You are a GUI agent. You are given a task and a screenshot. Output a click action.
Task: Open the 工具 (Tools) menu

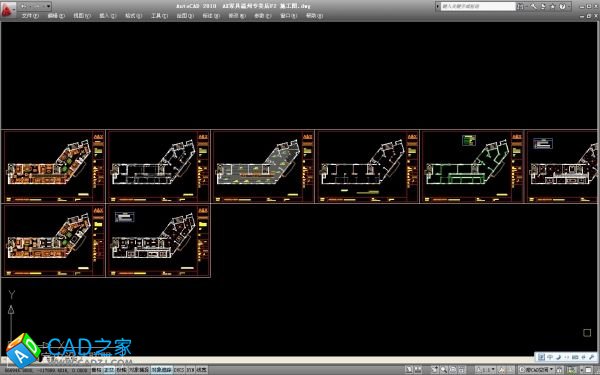159,16
